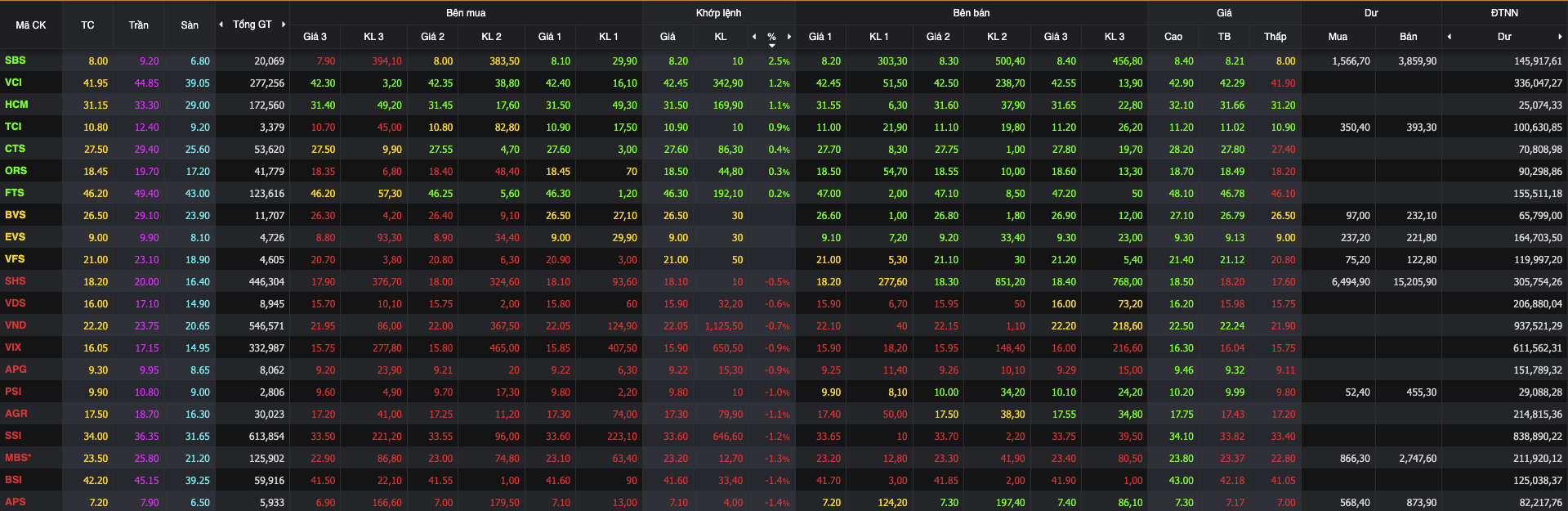1568x511 pixels.
Task: Open ticker APS
Action: coord(15,502)
